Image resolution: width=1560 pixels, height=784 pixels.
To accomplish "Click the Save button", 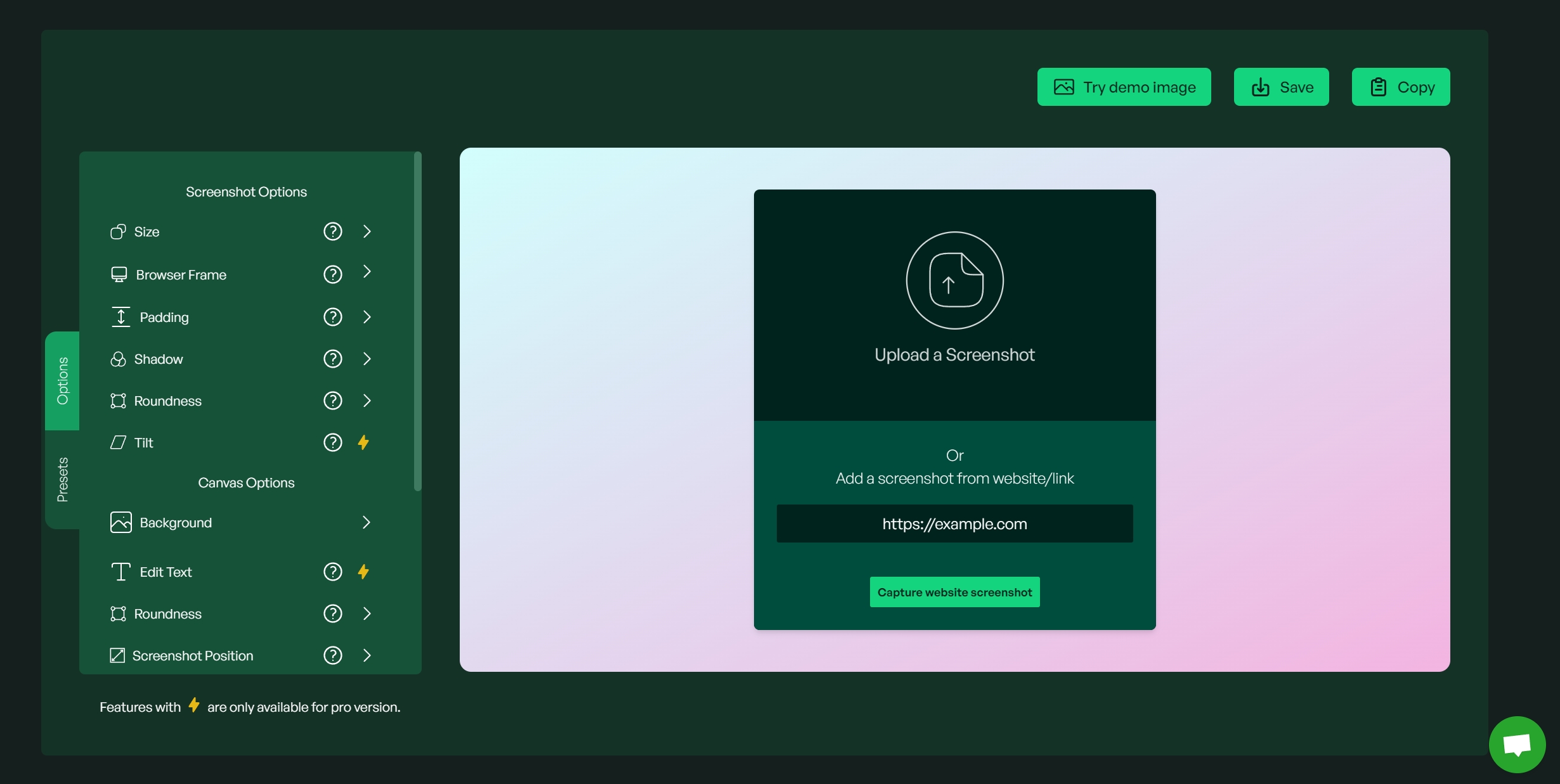I will tap(1281, 86).
